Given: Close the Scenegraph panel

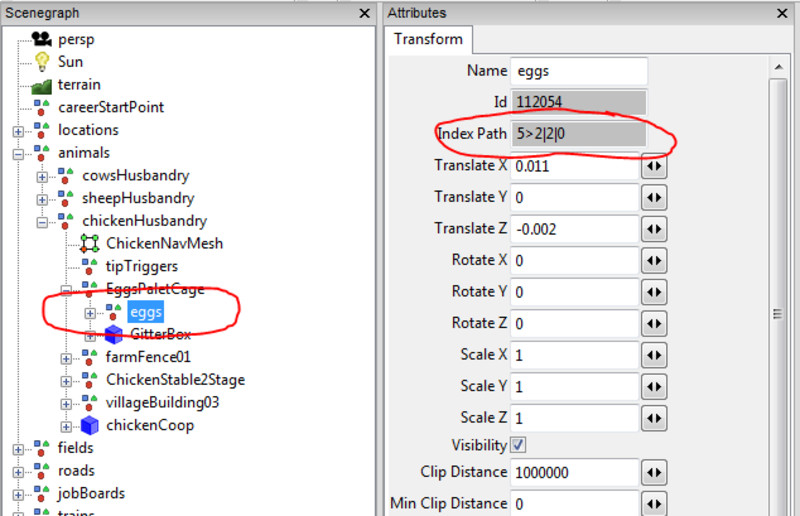Looking at the screenshot, I should 366,13.
